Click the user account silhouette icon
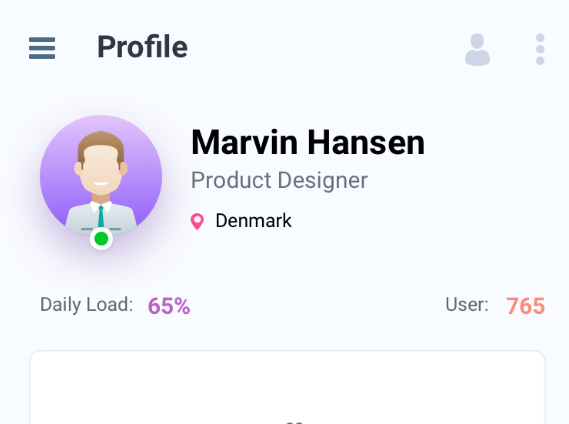 [477, 49]
